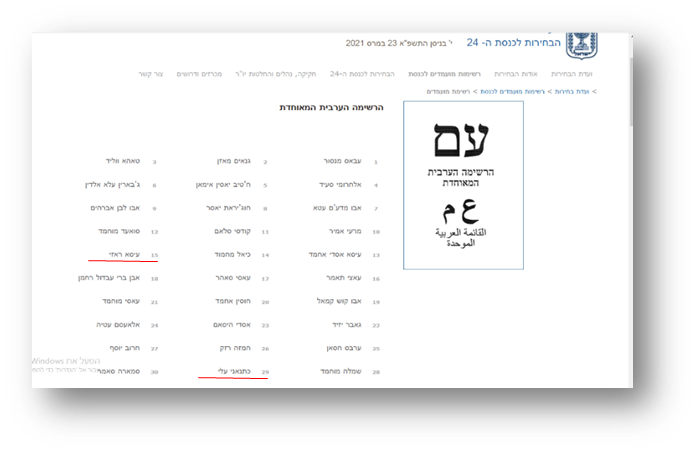Viewport: 698px width, 453px height.
Task: Select candidate 8 חוג'יראת יאסר
Action: click(228, 208)
